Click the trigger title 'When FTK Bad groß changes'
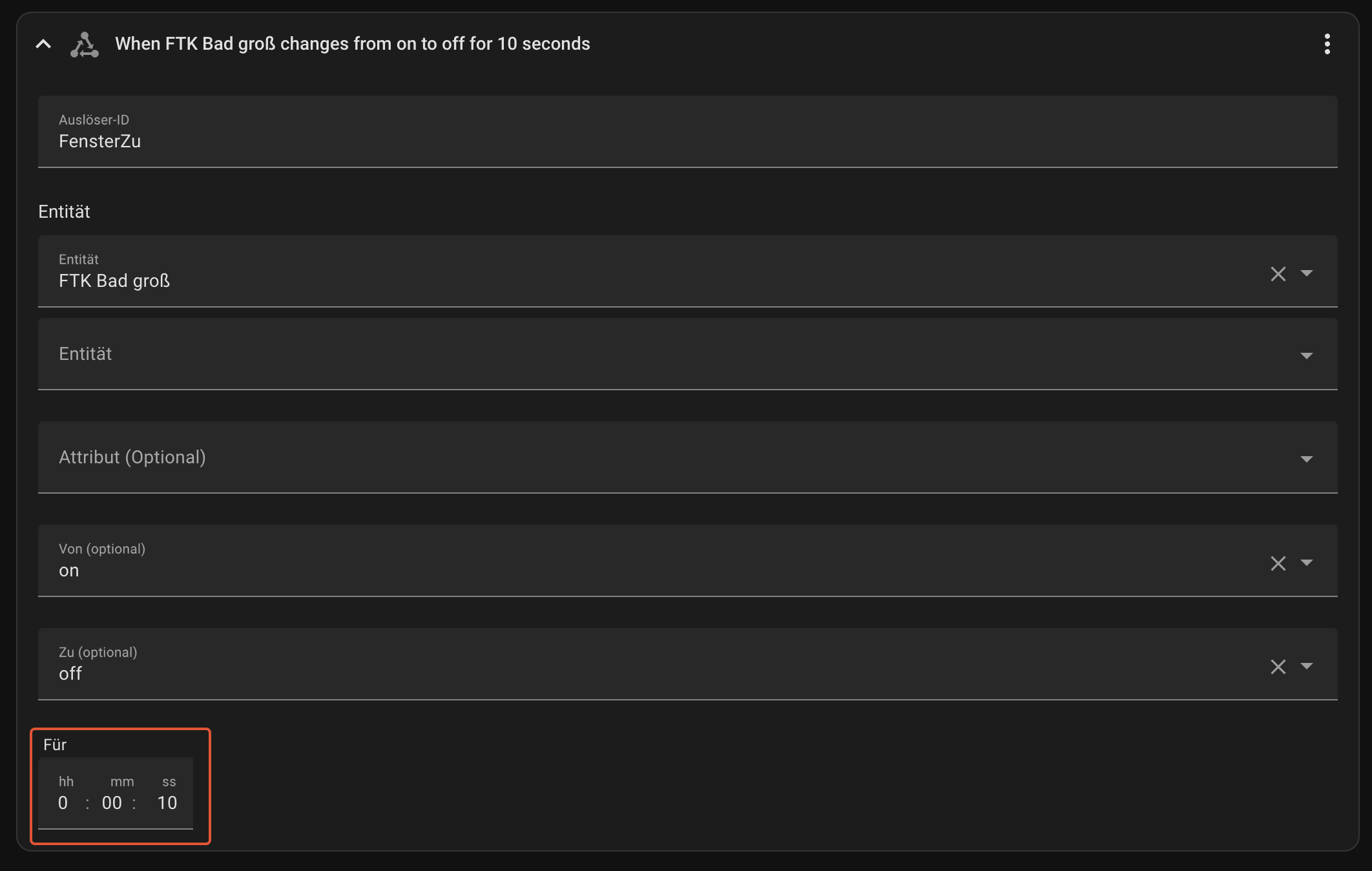This screenshot has width=1372, height=871. click(x=352, y=44)
